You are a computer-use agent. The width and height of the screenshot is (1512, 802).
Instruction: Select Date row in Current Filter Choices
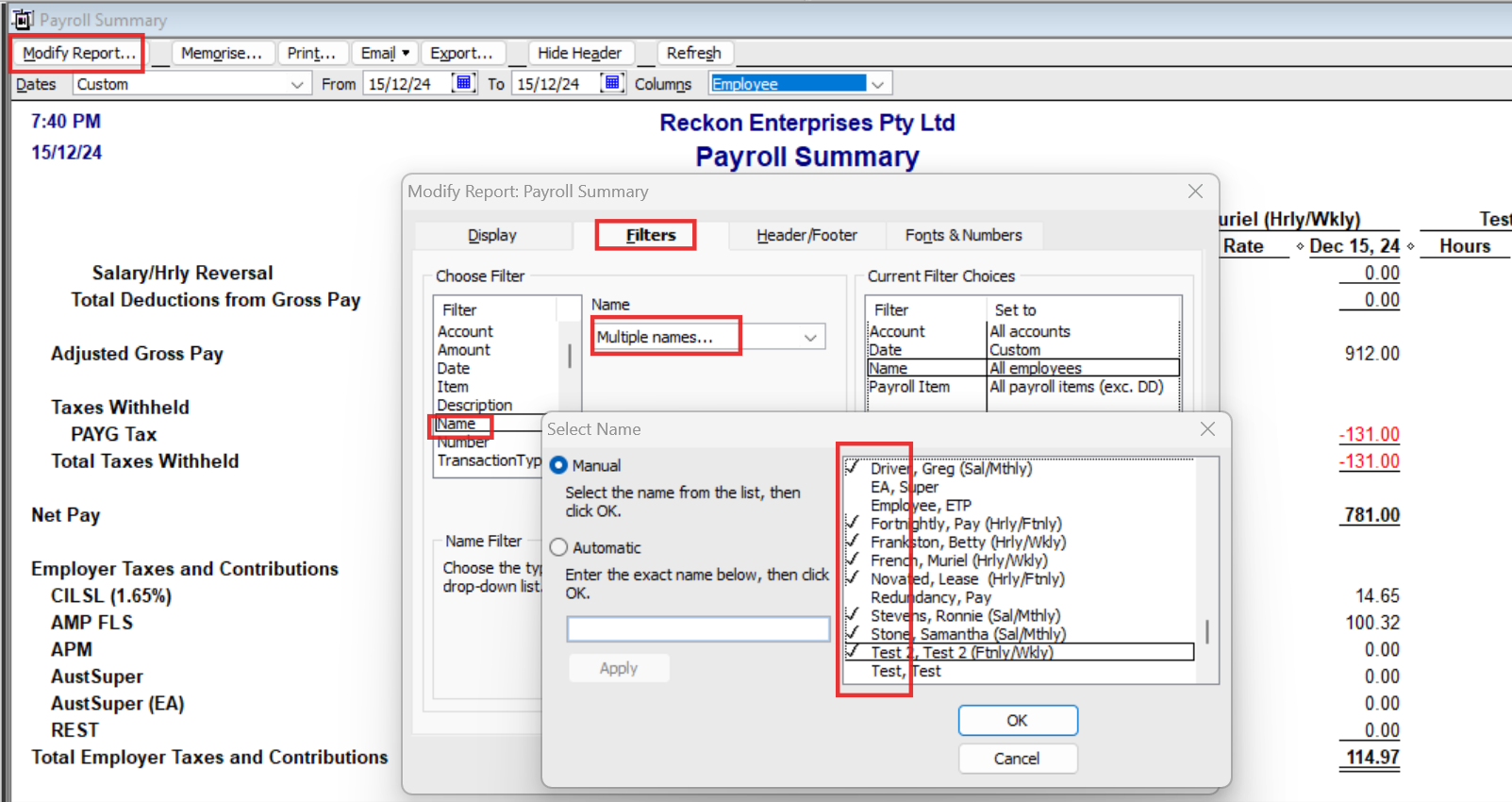tap(1023, 350)
